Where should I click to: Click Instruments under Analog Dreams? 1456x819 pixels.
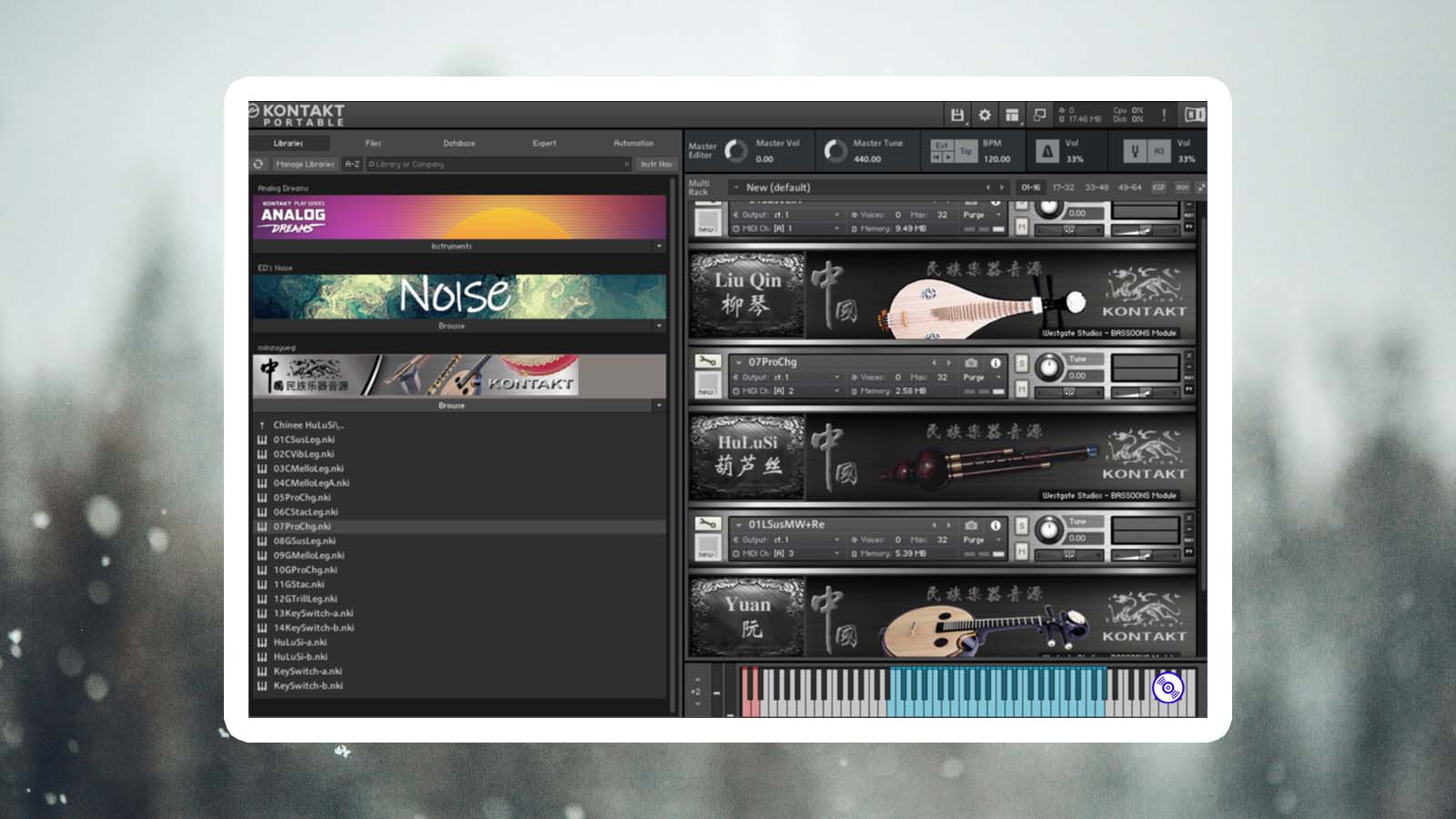pyautogui.click(x=451, y=246)
